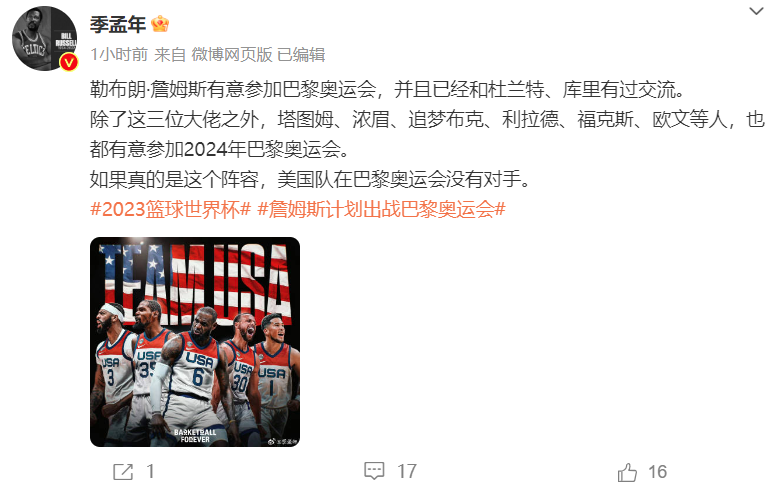Open the post options chevron menu
This screenshot has height=493, width=784.
[756, 11]
